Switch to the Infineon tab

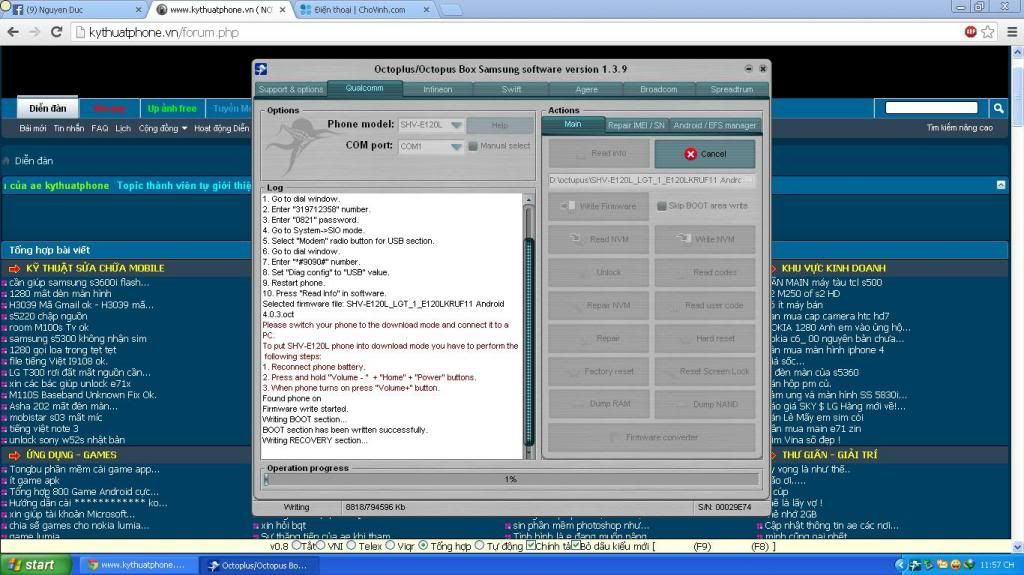(438, 90)
